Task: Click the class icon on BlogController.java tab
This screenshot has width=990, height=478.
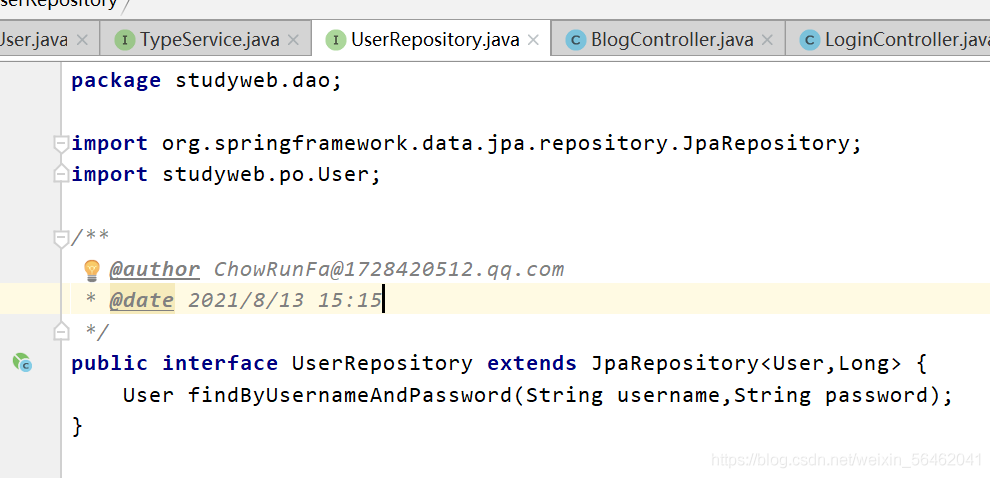Action: (x=576, y=40)
